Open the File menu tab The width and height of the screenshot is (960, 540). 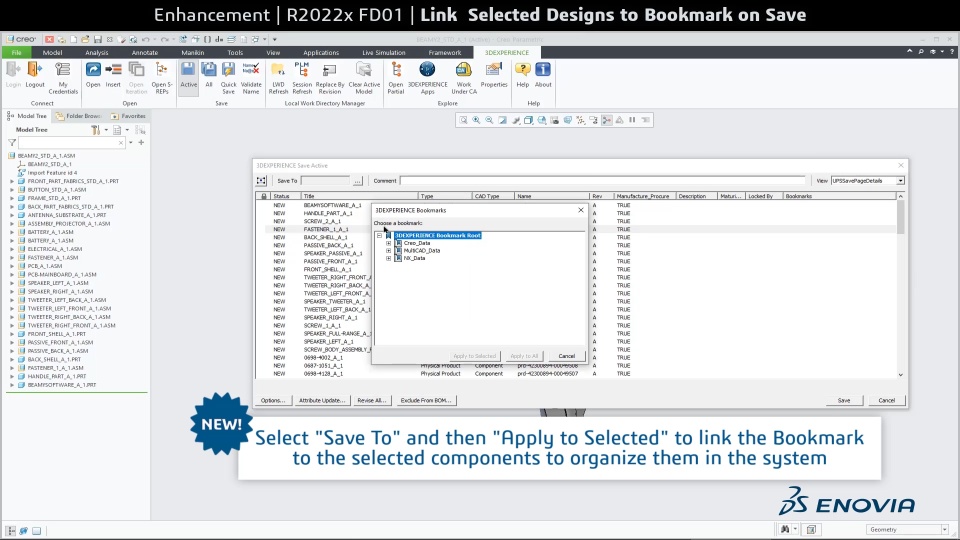(17, 53)
